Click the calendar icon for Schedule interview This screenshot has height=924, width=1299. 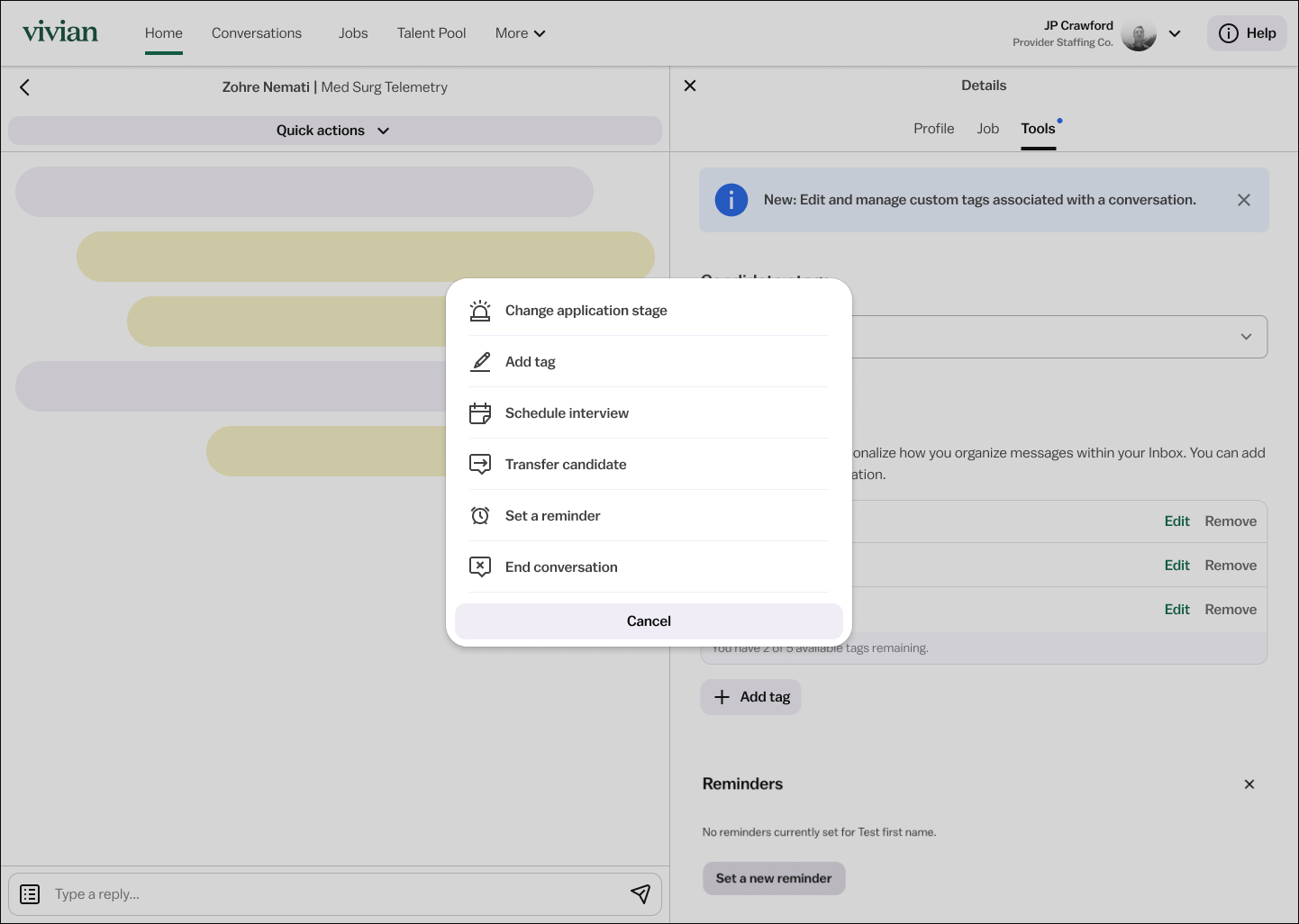480,413
